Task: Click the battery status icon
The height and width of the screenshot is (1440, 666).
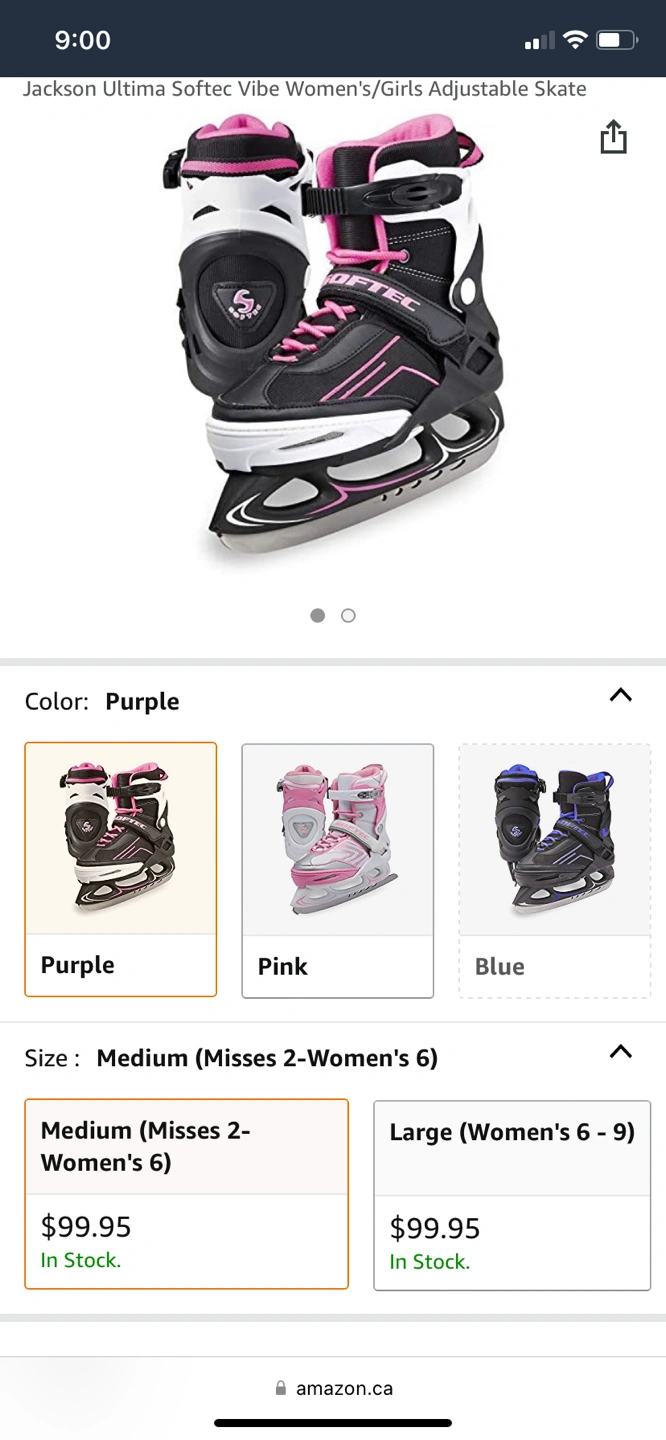Action: [x=616, y=40]
